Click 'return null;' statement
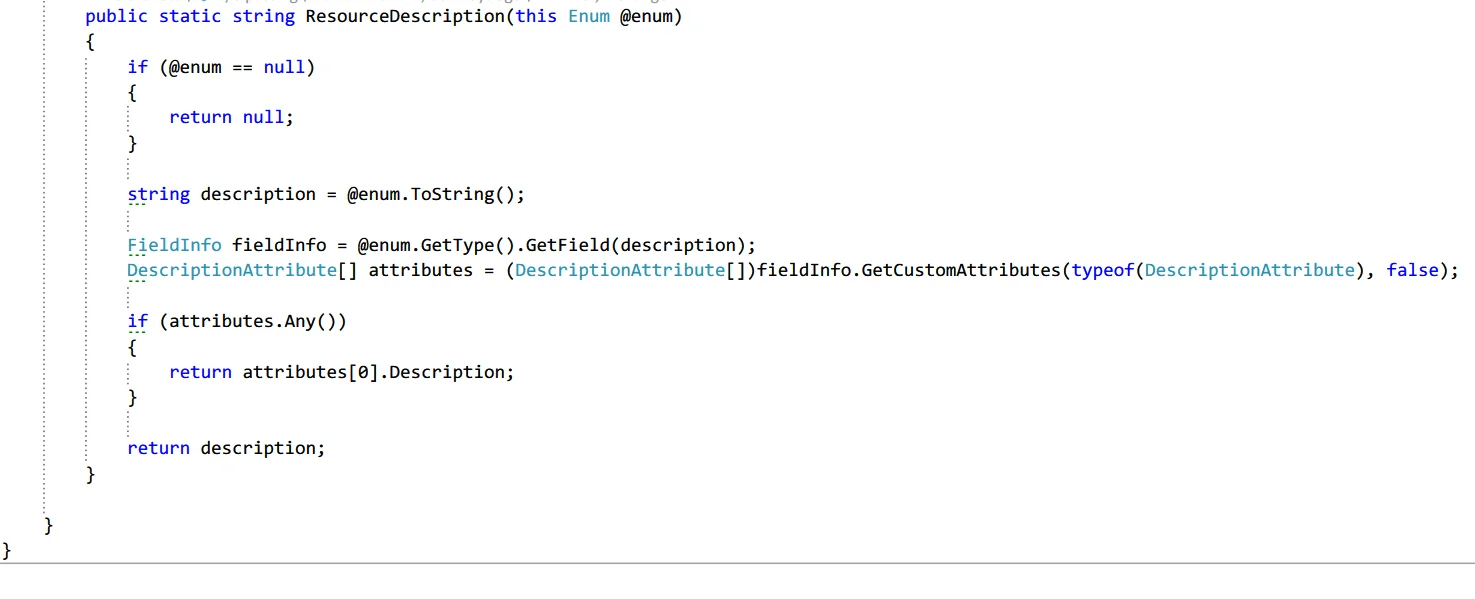 (231, 117)
